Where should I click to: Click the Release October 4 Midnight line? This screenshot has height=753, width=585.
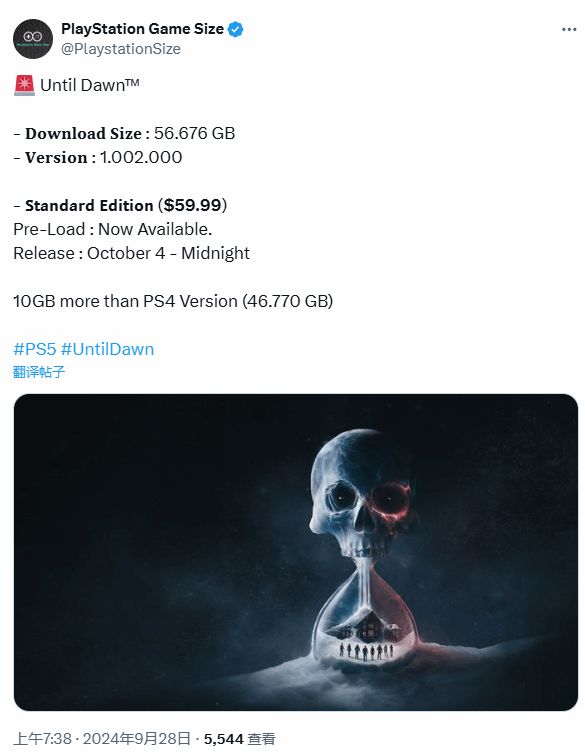pyautogui.click(x=132, y=253)
